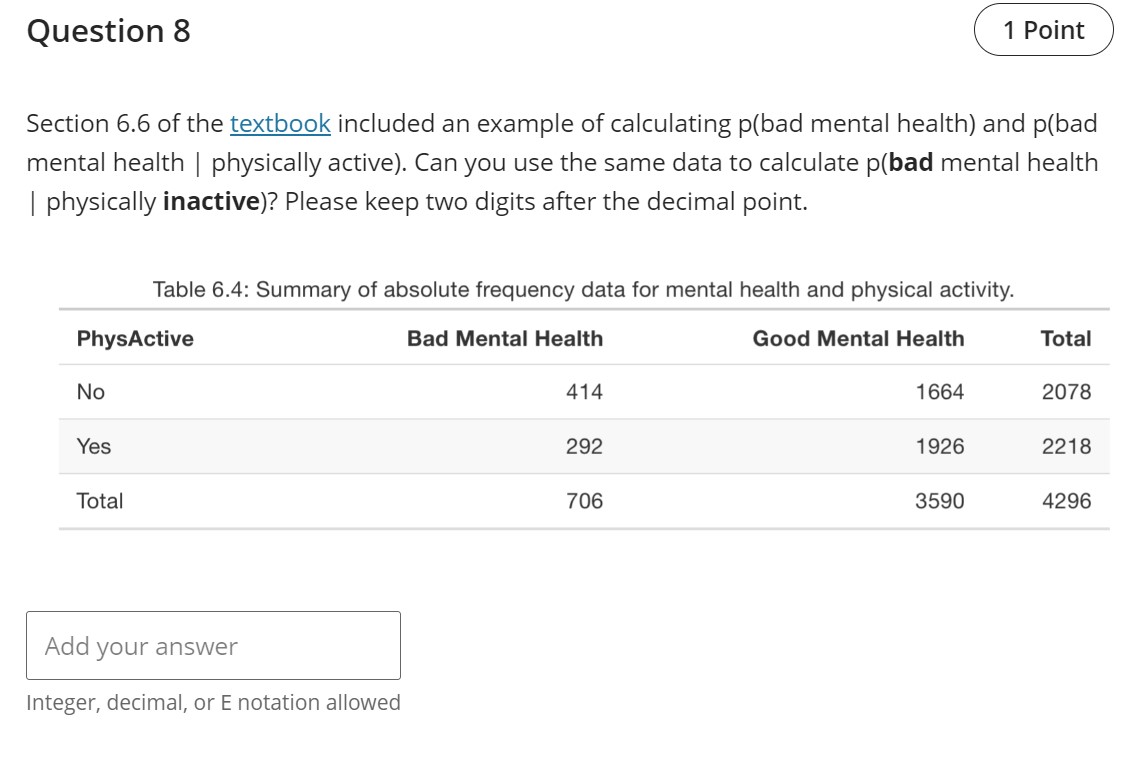This screenshot has width=1144, height=772.
Task: Open the textbook hyperlink
Action: pos(280,123)
